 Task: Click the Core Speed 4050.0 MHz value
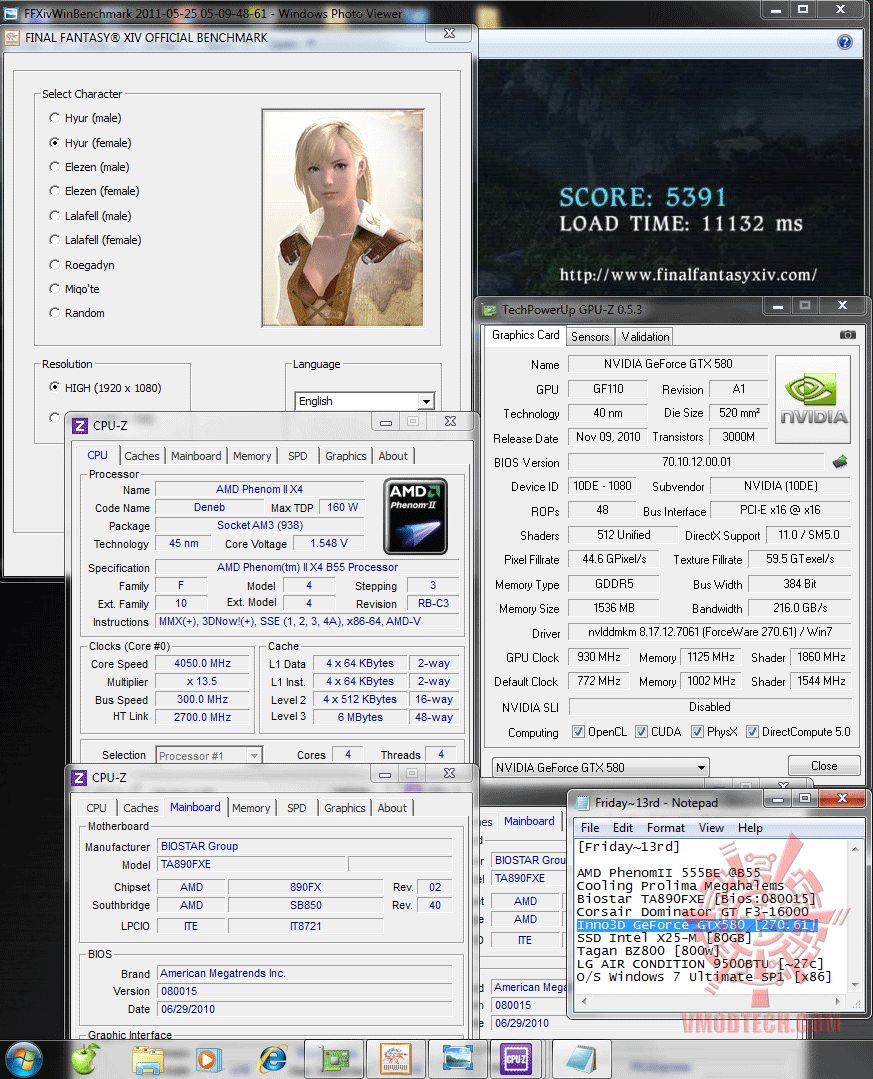pyautogui.click(x=202, y=663)
